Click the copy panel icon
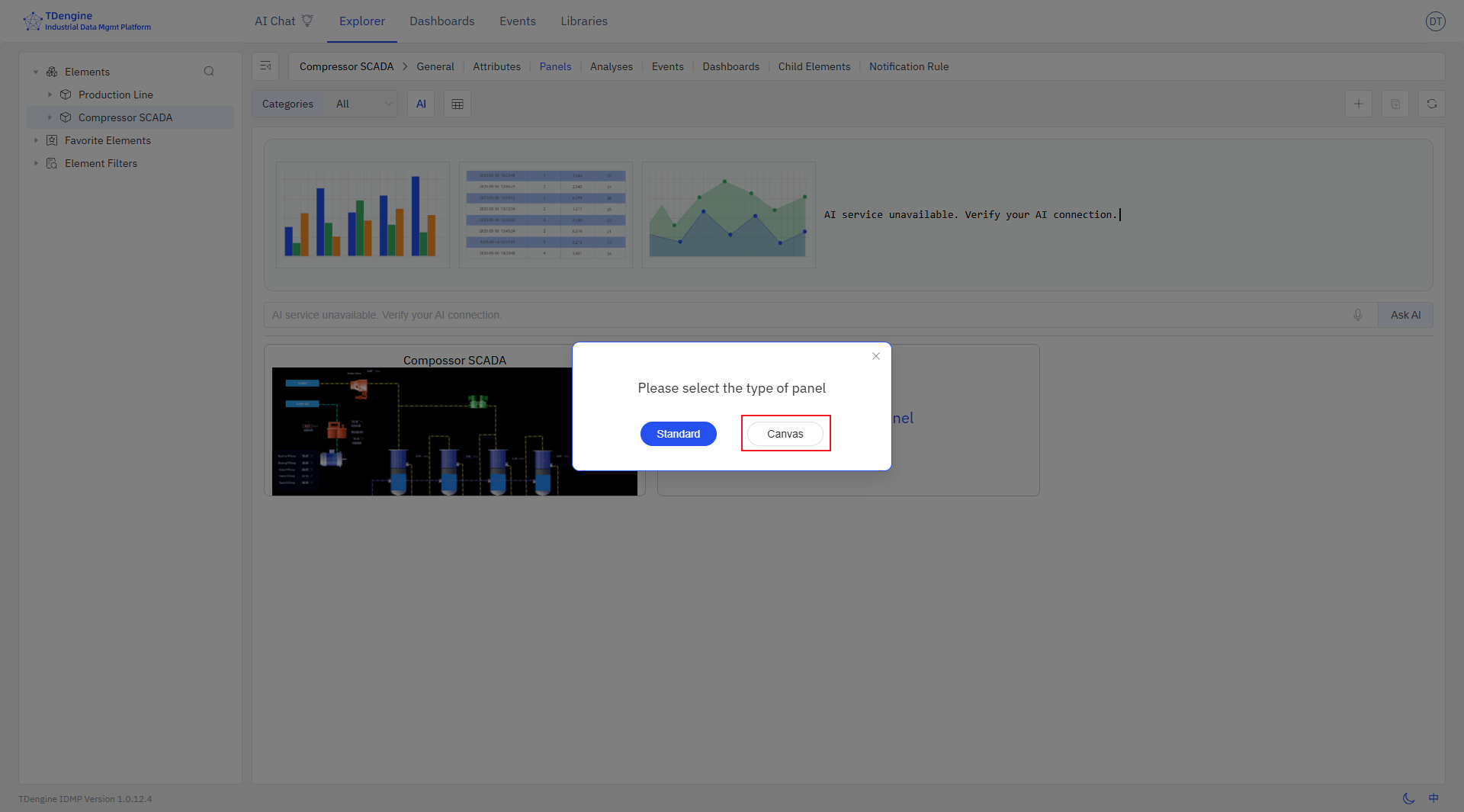The image size is (1464, 812). 1395,104
